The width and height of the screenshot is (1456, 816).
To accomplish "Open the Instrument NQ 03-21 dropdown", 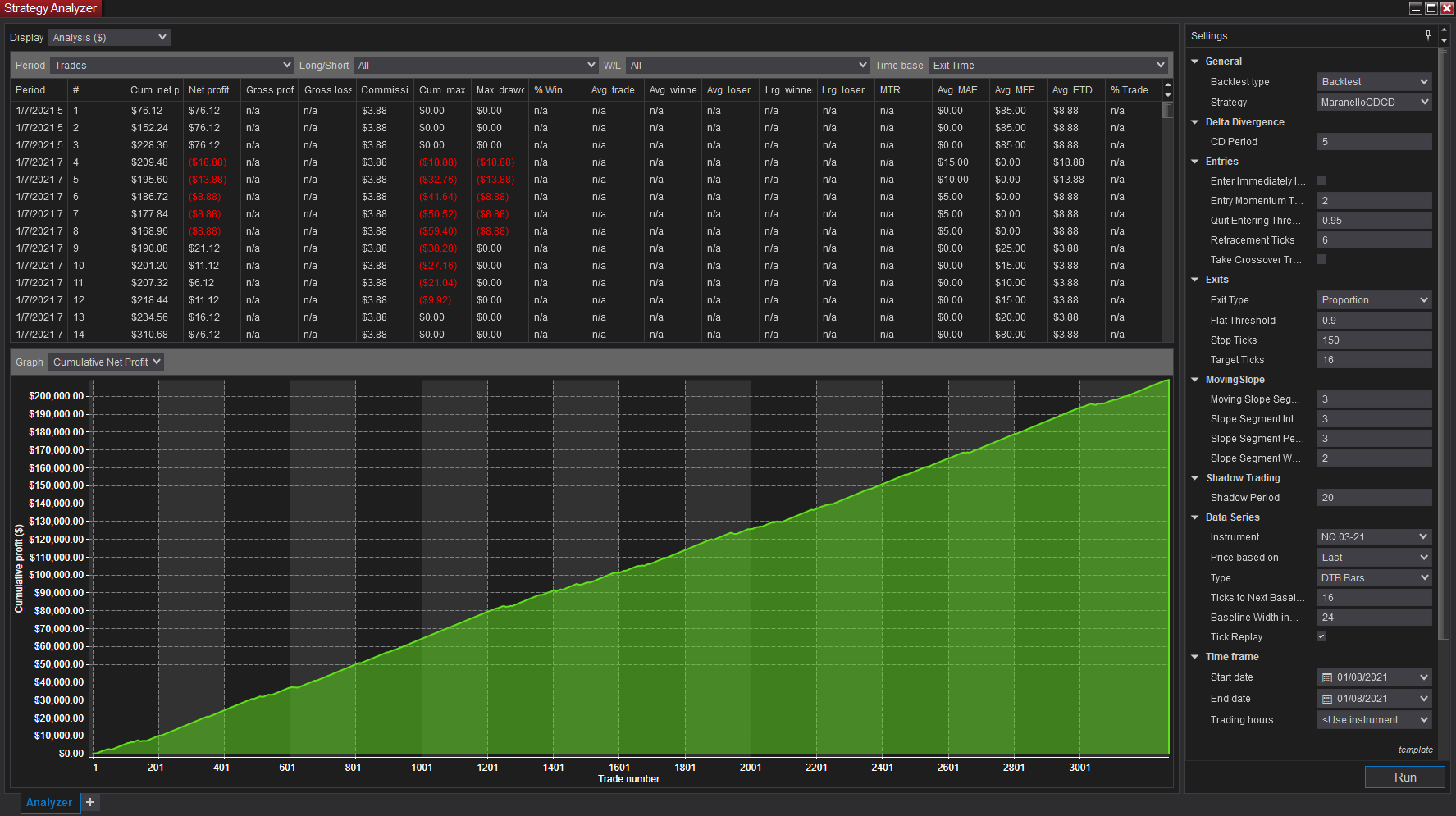I will point(1374,536).
